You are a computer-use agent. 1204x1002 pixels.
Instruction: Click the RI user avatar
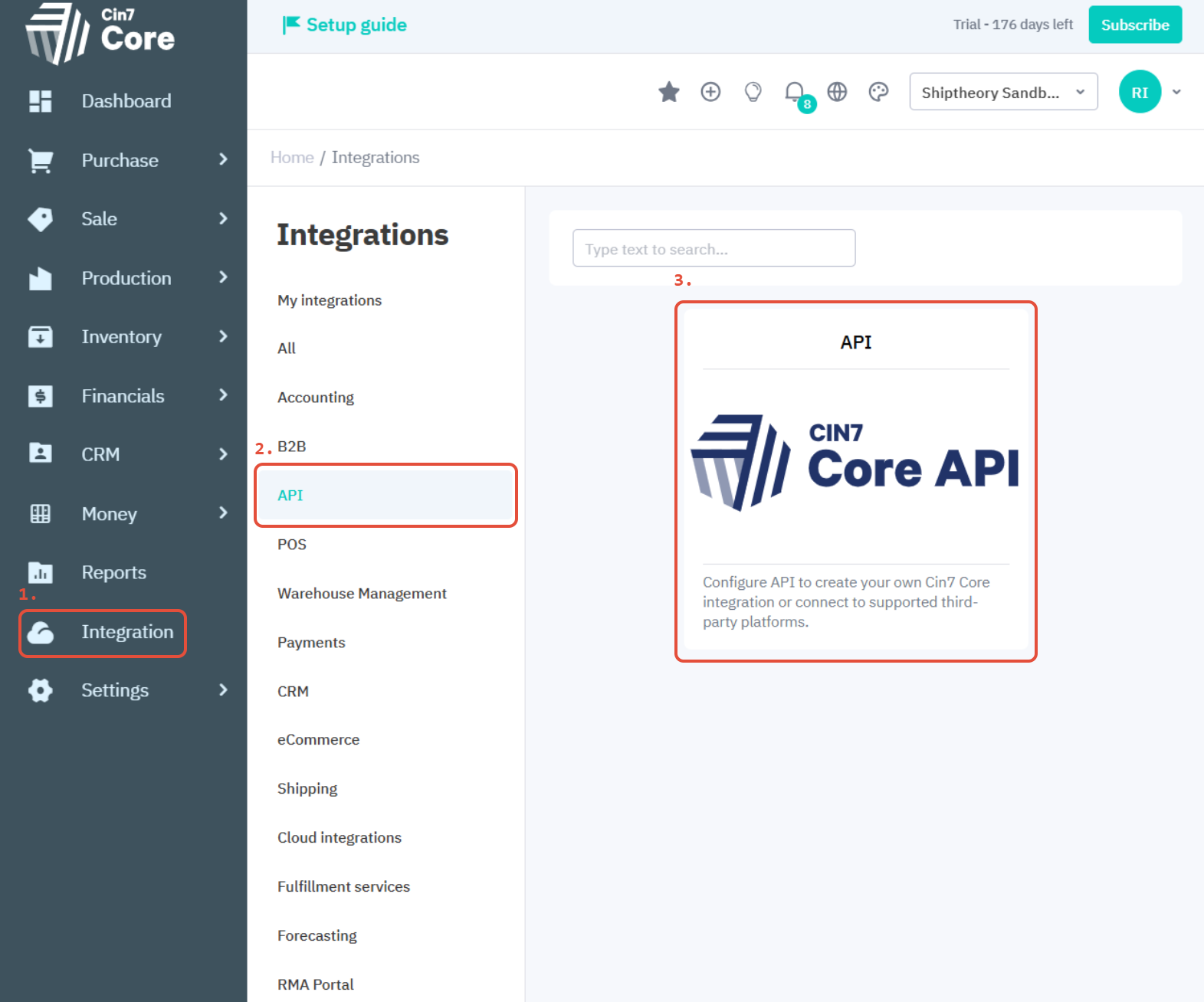pyautogui.click(x=1140, y=92)
